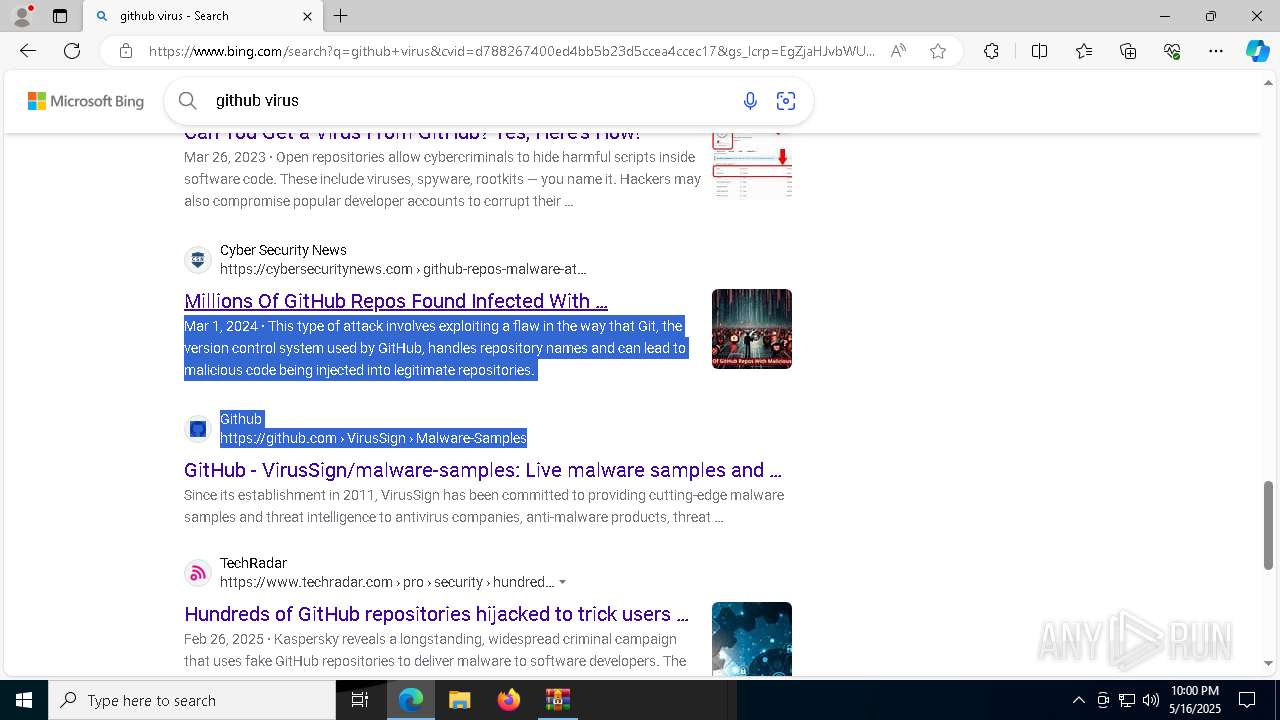1280x720 pixels.
Task: Go back to the previous page
Action: (28, 51)
